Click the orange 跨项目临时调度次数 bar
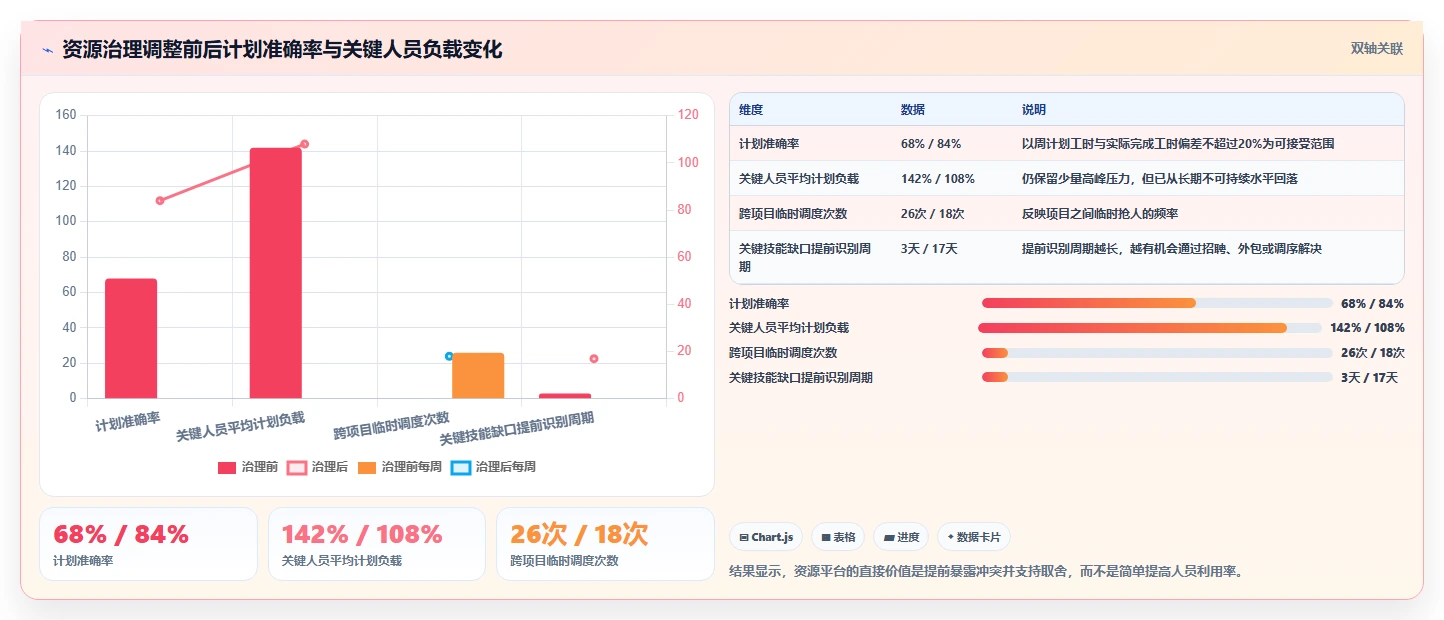Image resolution: width=1444 pixels, height=620 pixels. (x=478, y=375)
